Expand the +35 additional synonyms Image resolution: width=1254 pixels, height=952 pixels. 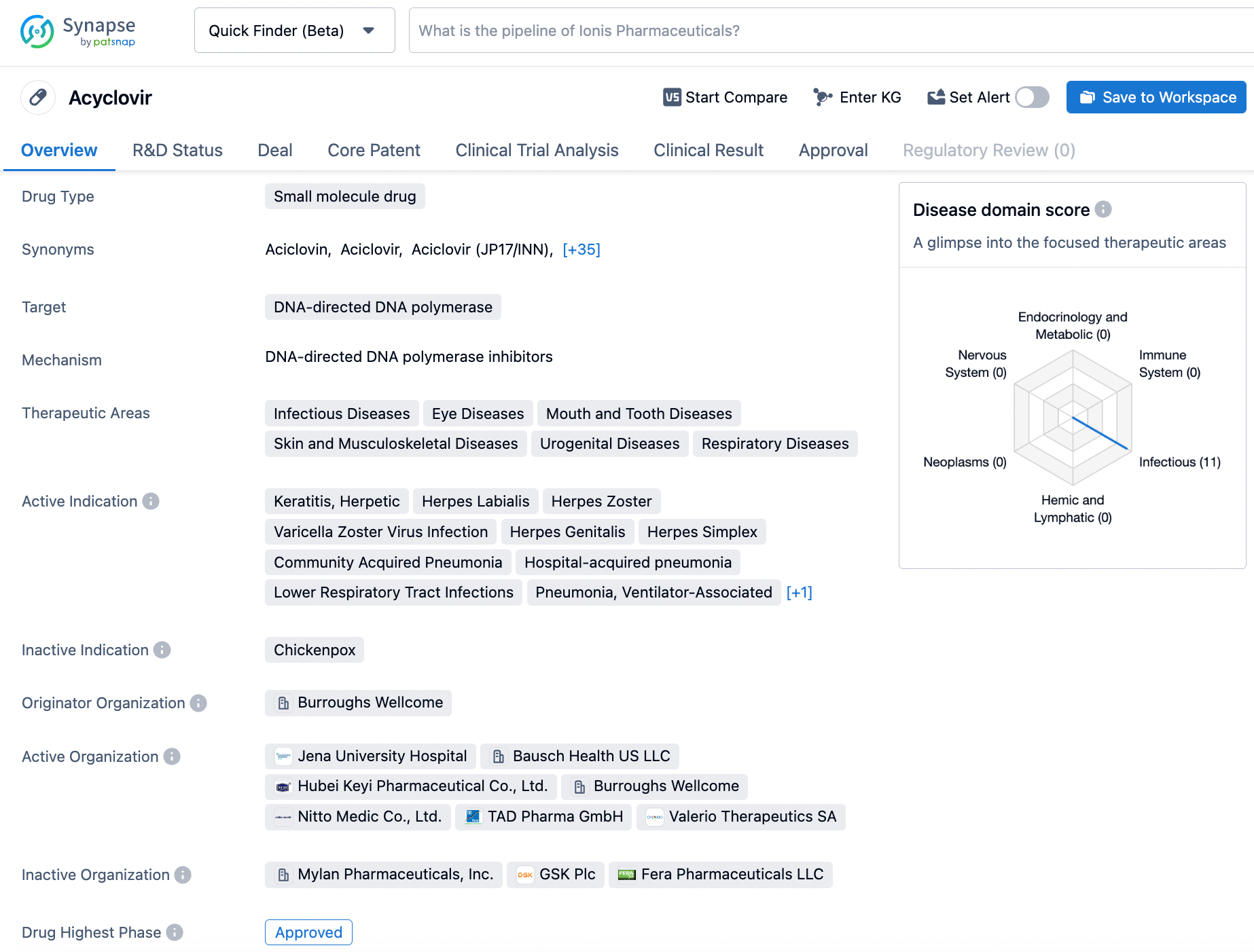click(x=581, y=249)
